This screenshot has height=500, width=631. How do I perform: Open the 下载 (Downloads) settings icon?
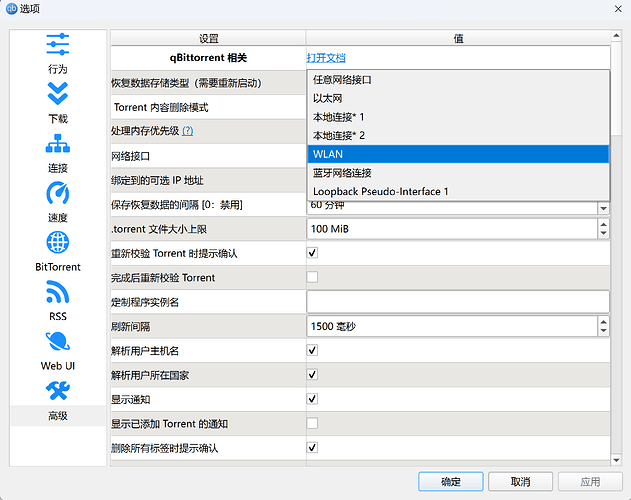pos(58,94)
